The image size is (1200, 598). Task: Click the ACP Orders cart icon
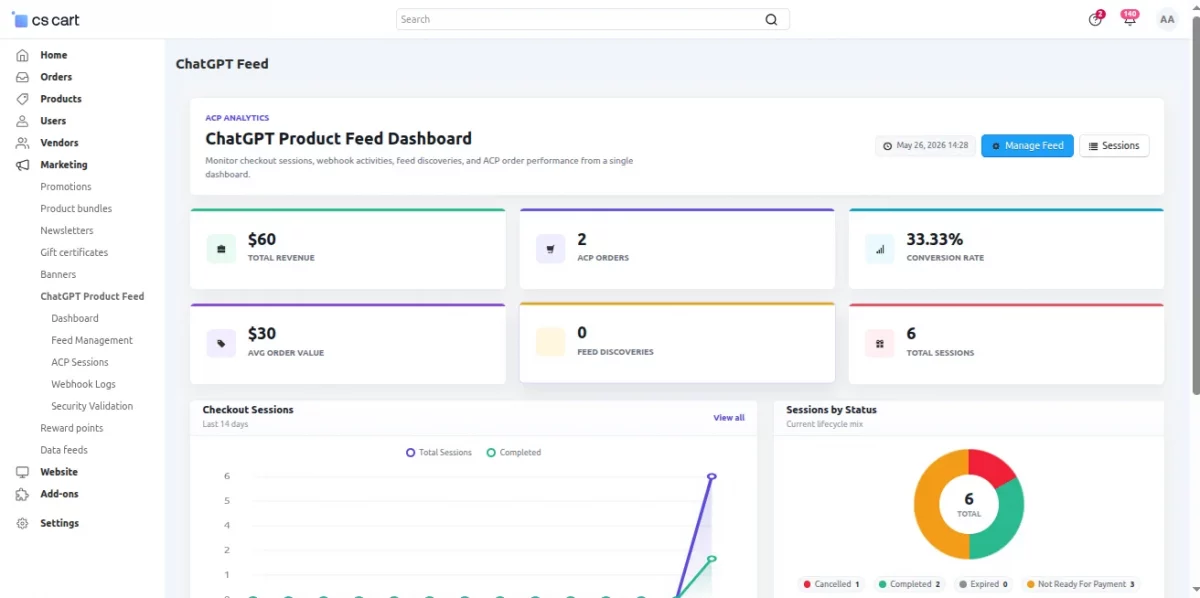tap(550, 248)
